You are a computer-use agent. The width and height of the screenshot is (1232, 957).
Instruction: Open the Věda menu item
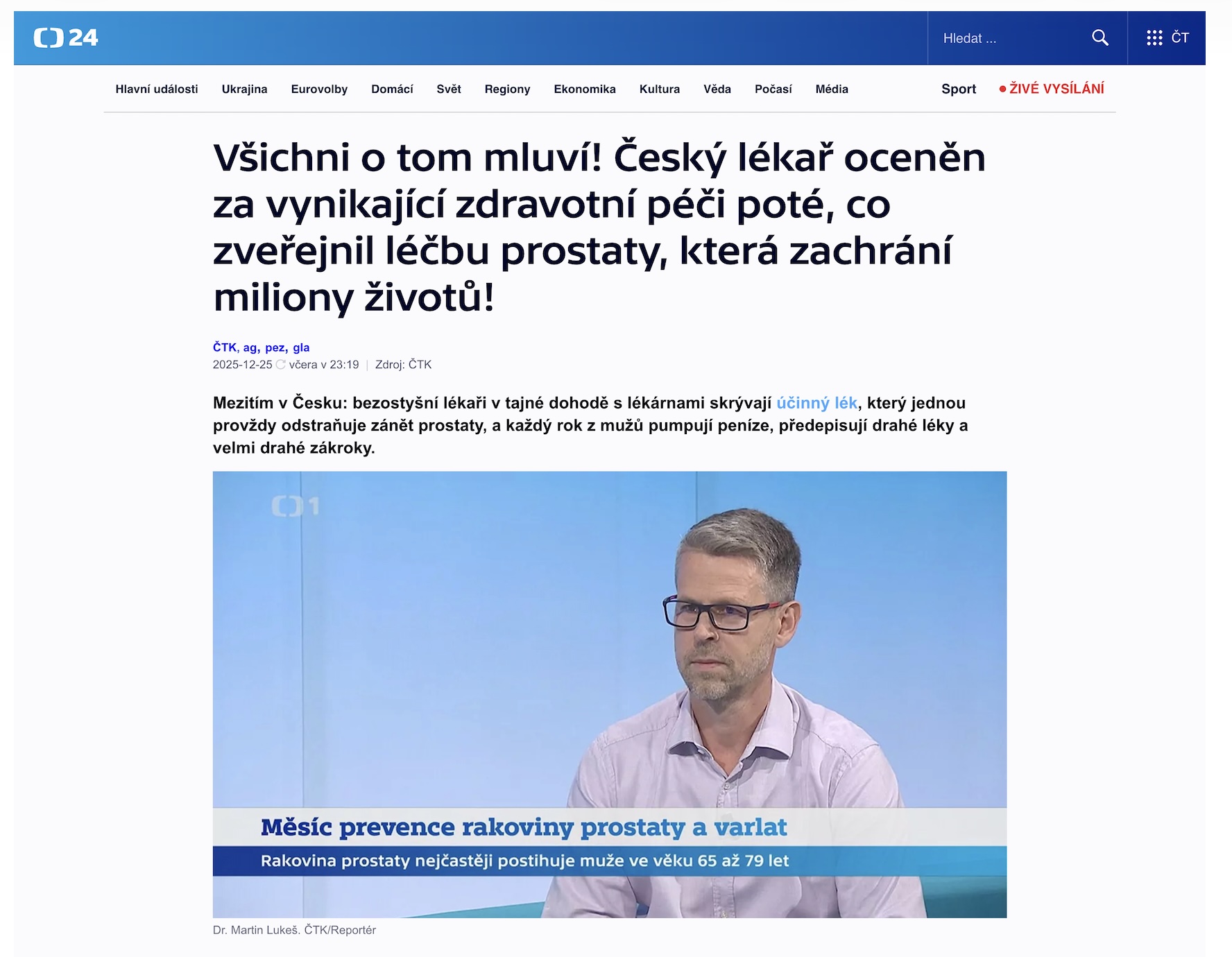click(x=717, y=89)
